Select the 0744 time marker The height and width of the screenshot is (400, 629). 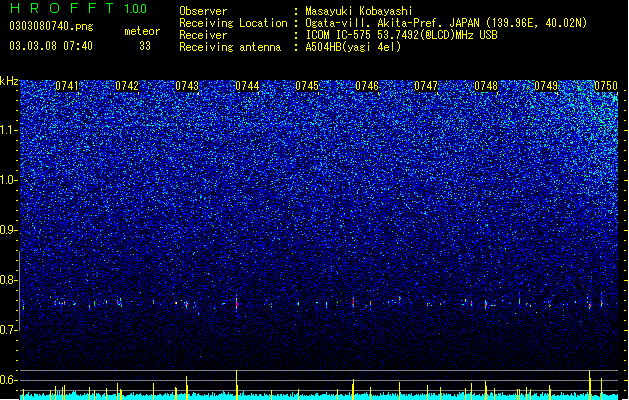(247, 86)
